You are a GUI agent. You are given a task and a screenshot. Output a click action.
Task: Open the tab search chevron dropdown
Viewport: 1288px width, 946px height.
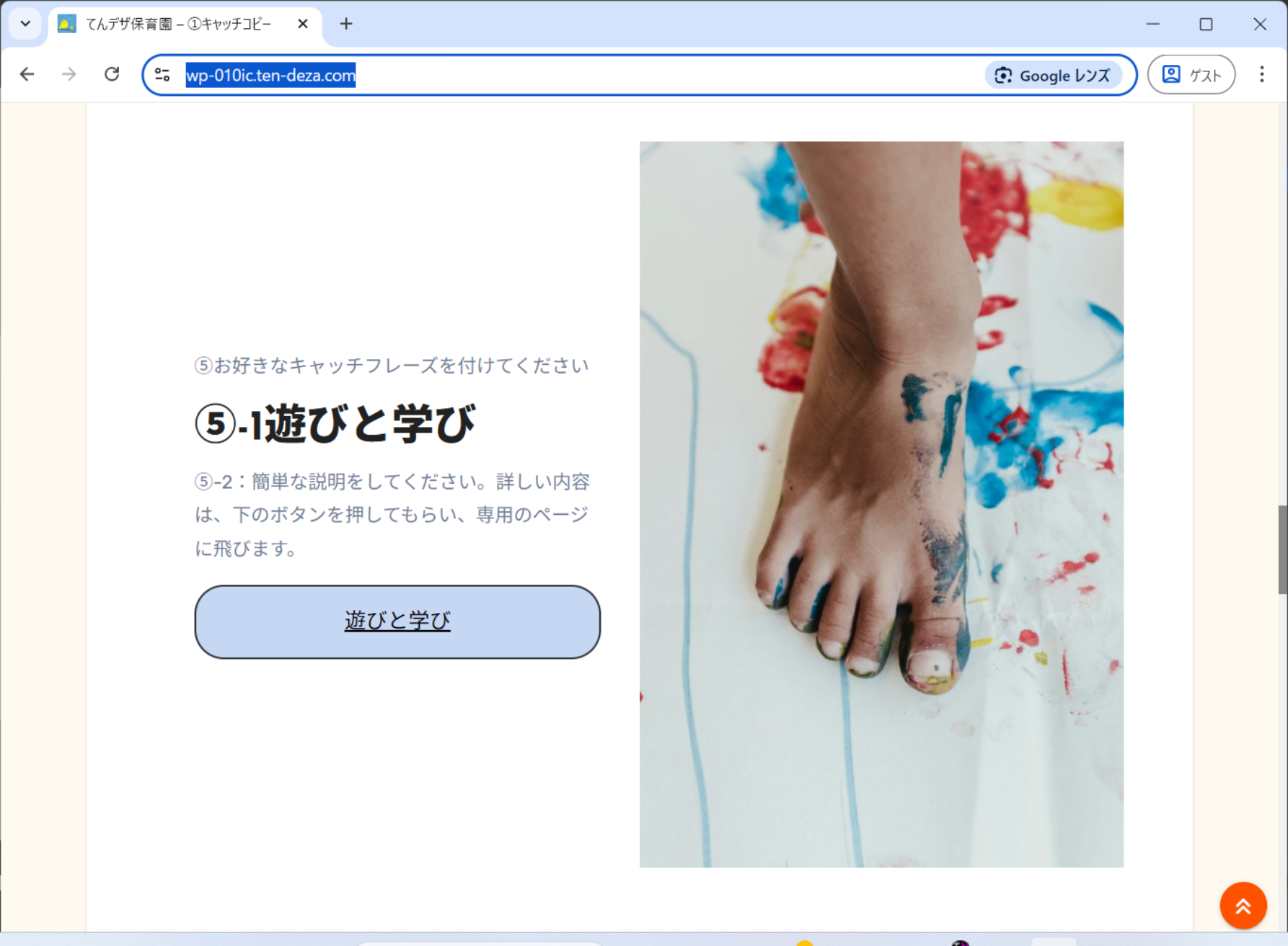point(25,24)
